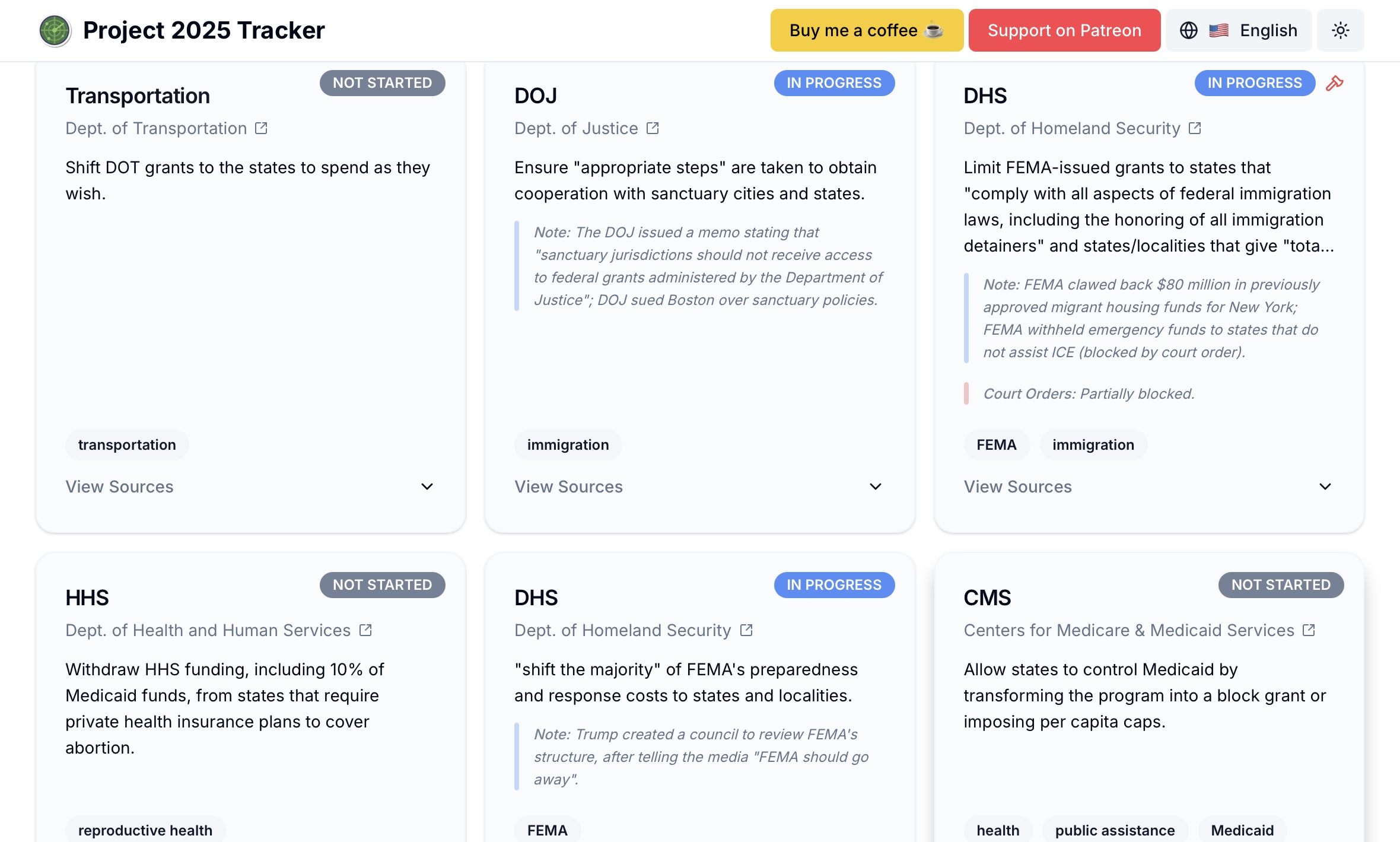Click the public assistance tag
Image resolution: width=1400 pixels, height=842 pixels.
tap(1115, 830)
